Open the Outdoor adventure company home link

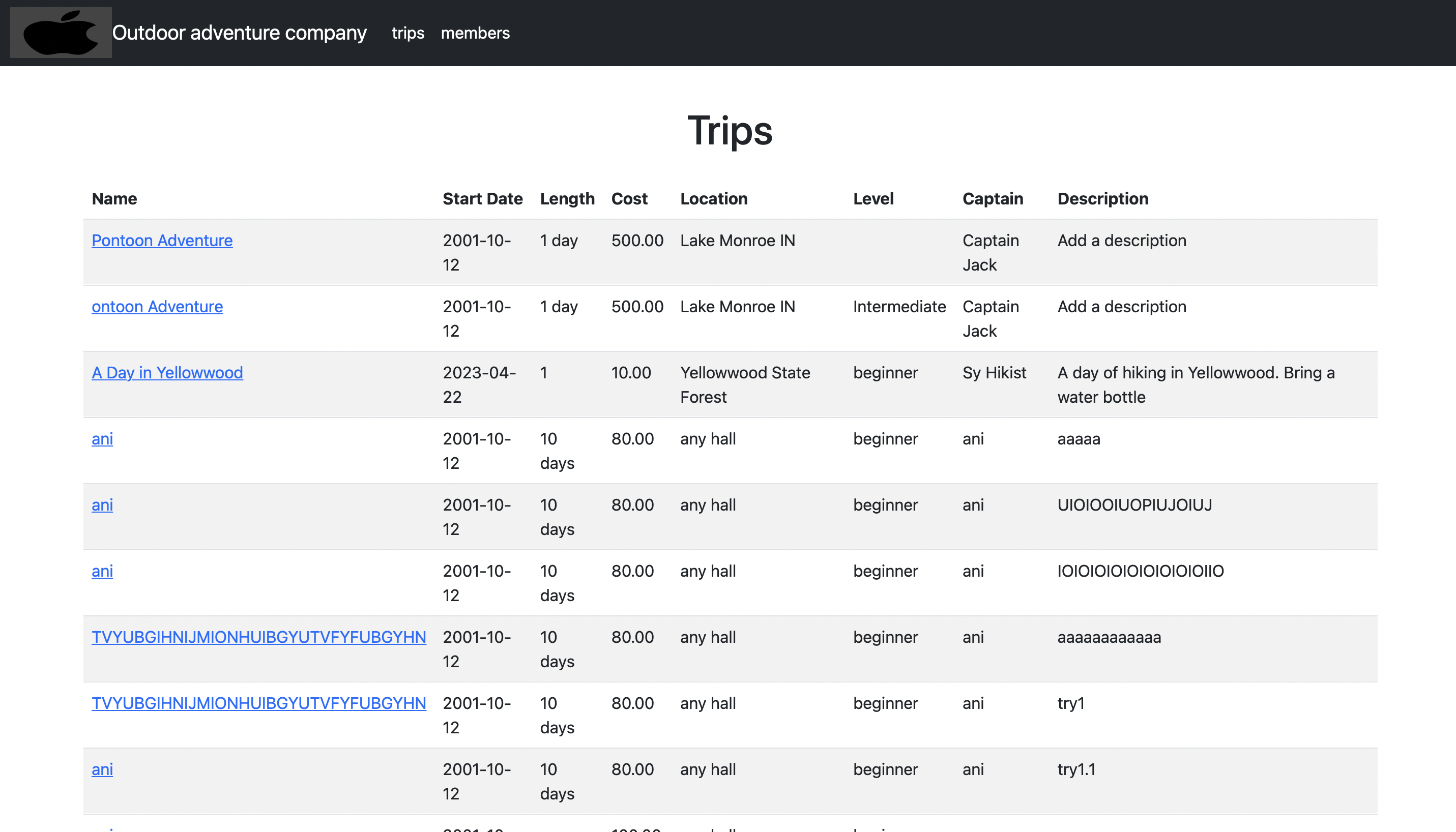239,33
